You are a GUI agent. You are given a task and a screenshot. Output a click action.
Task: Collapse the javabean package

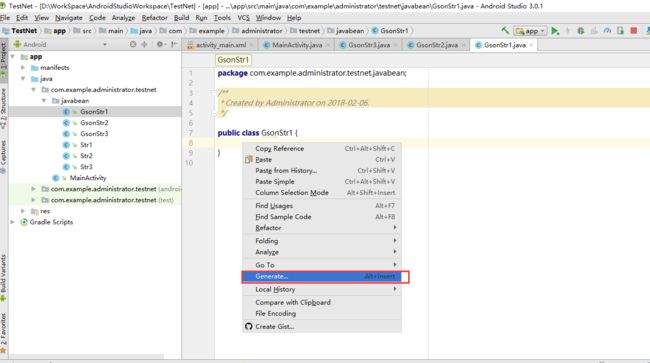point(44,101)
